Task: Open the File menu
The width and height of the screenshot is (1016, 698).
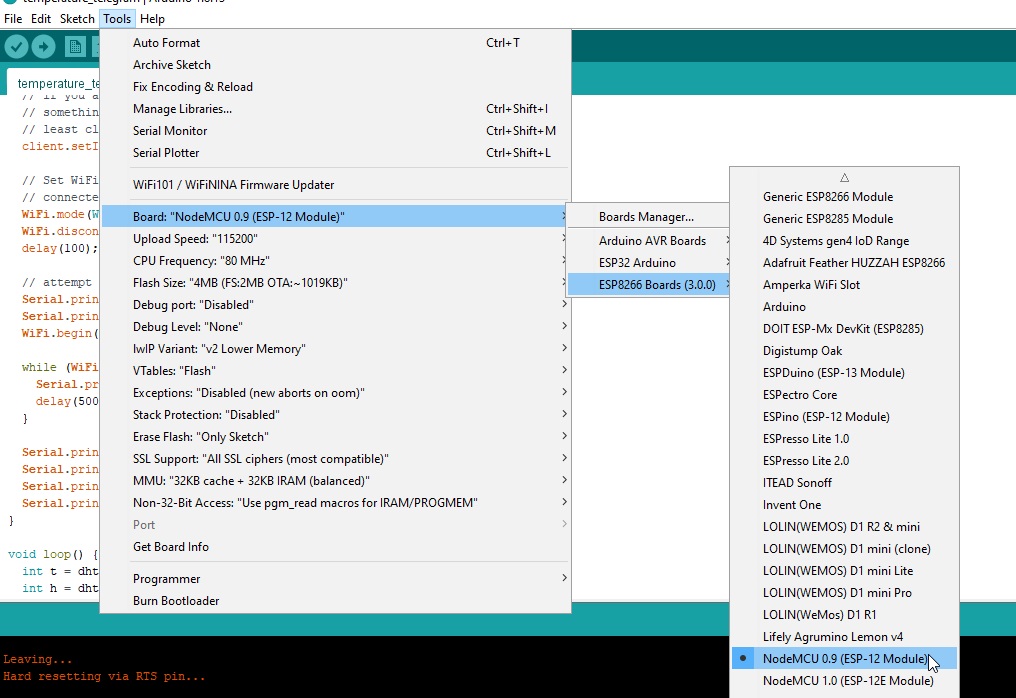Action: click(13, 19)
